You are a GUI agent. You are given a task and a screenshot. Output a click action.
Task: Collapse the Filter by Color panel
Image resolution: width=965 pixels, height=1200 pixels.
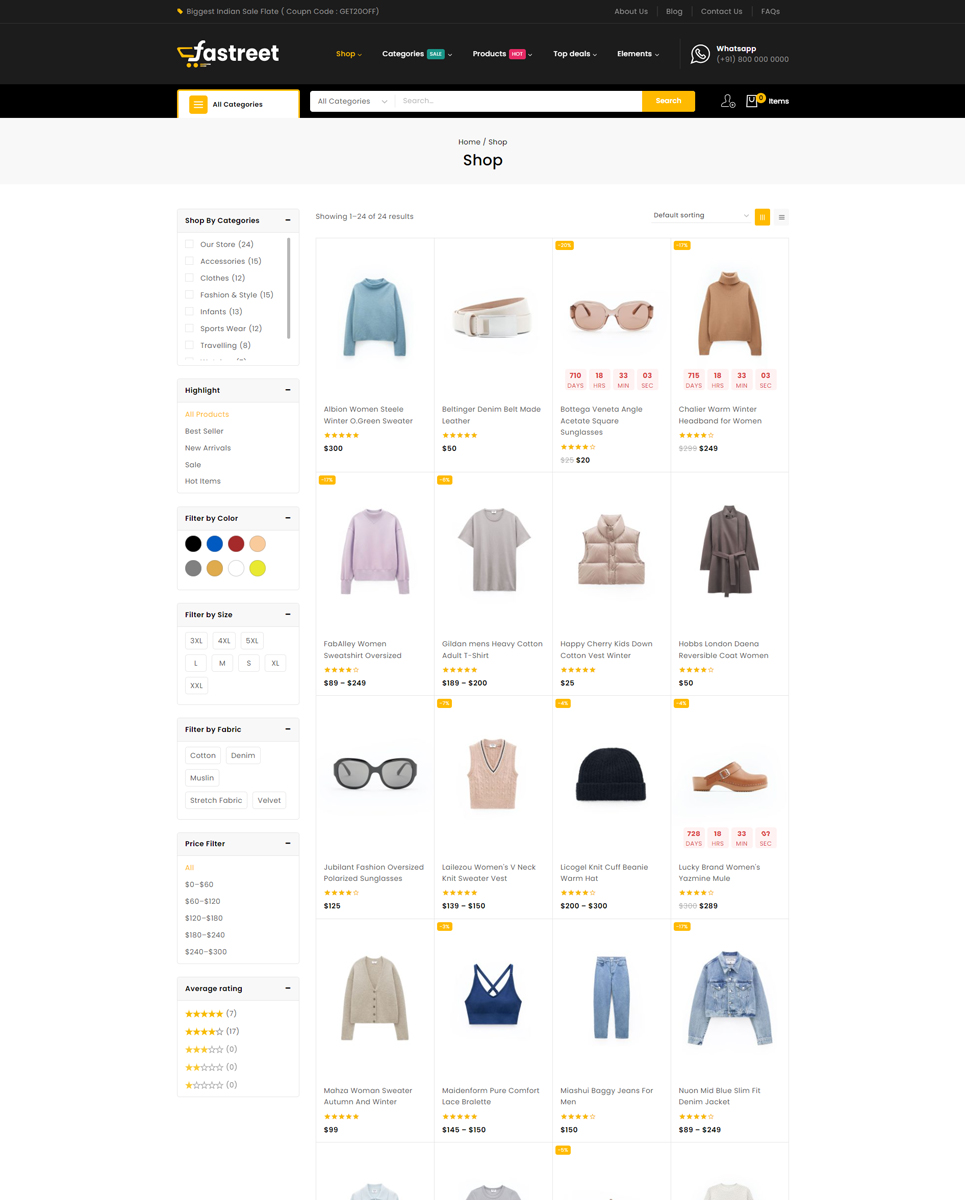pos(288,518)
